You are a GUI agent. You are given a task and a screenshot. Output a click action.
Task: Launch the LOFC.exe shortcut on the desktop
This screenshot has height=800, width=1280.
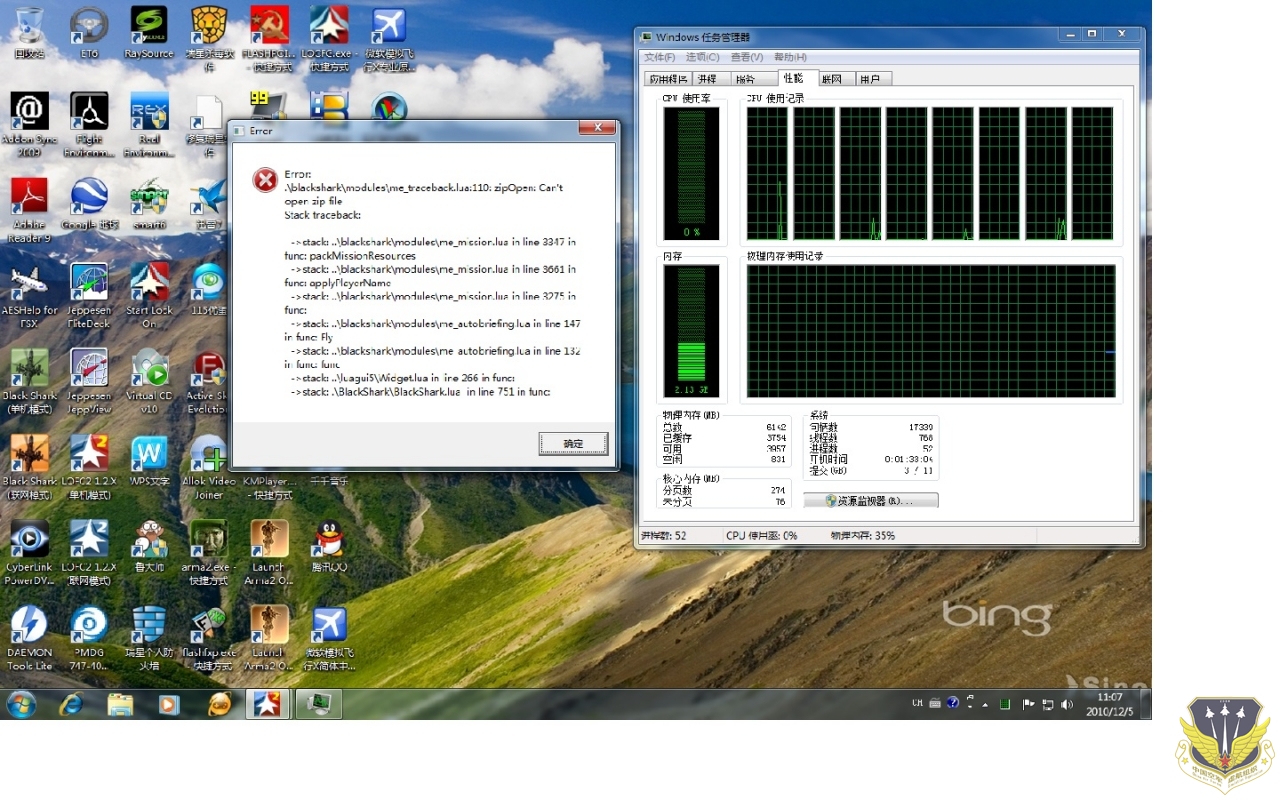[x=329, y=36]
